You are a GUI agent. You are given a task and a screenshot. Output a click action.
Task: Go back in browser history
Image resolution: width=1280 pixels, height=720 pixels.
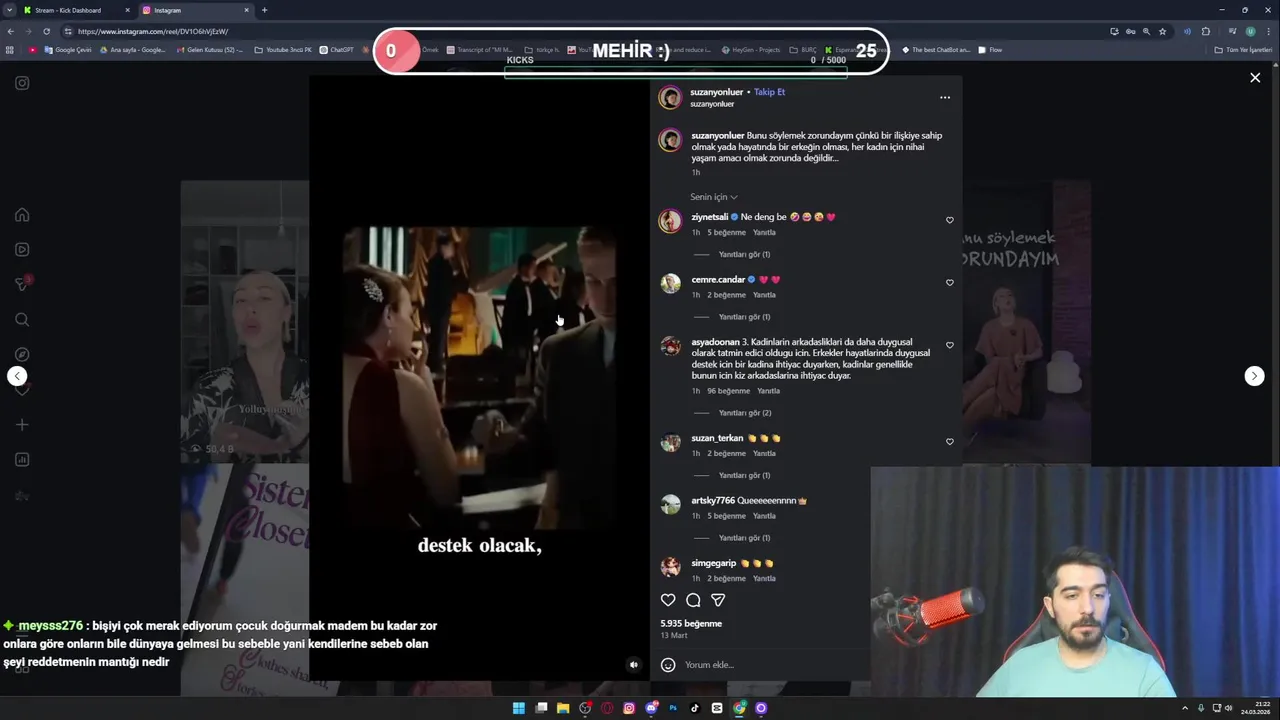11,31
